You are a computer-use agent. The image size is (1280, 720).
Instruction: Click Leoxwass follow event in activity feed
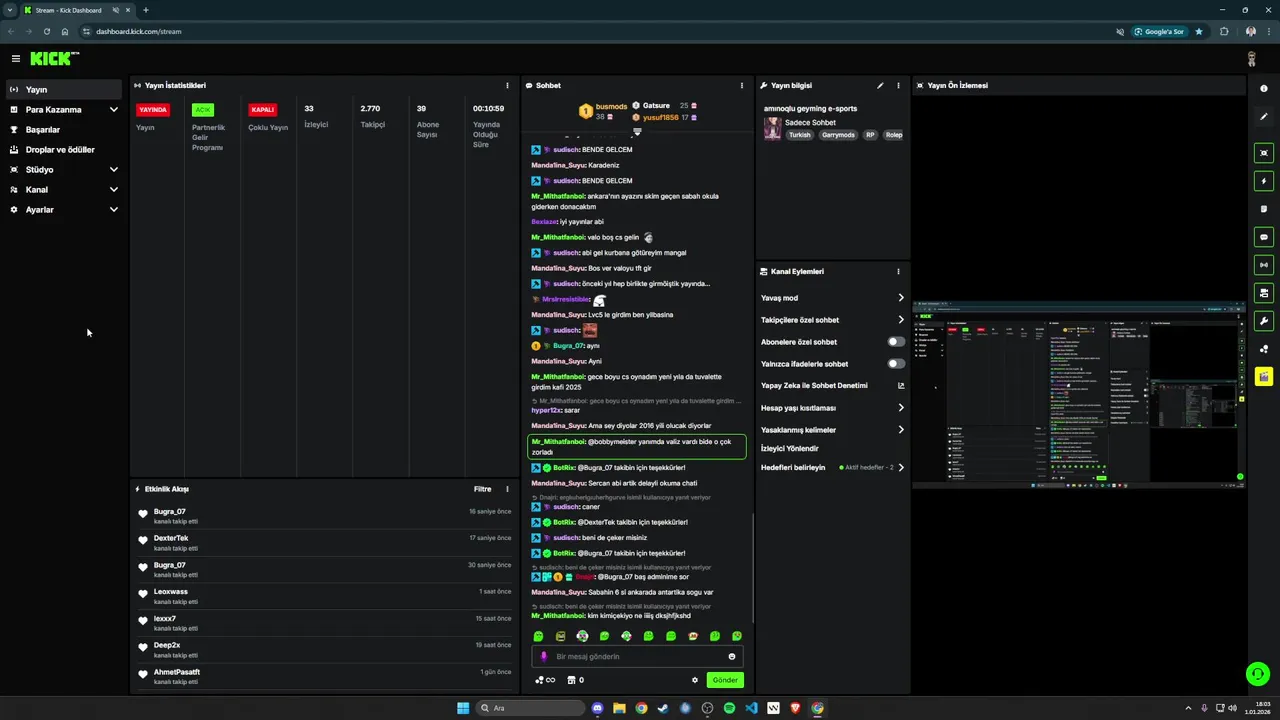coord(325,595)
